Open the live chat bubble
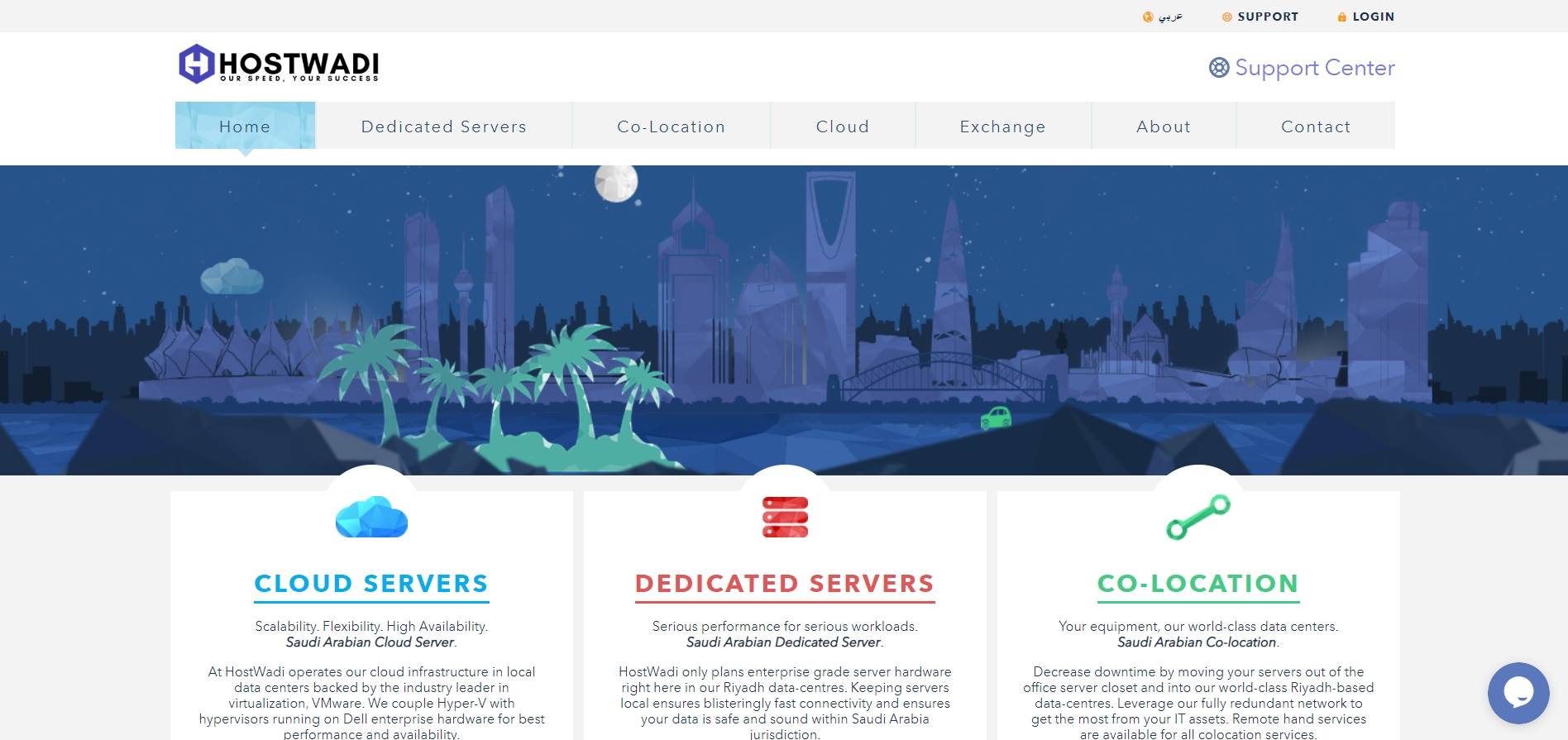1568x740 pixels. [x=1518, y=693]
